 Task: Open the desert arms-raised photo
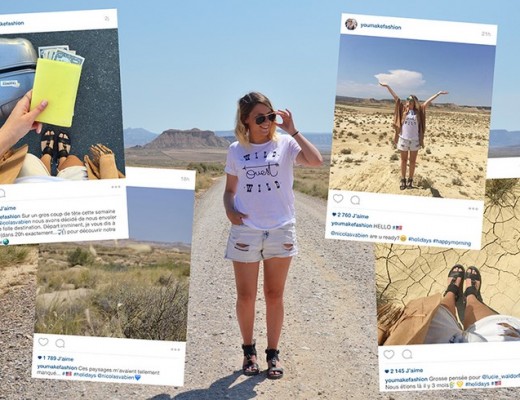click(412, 117)
